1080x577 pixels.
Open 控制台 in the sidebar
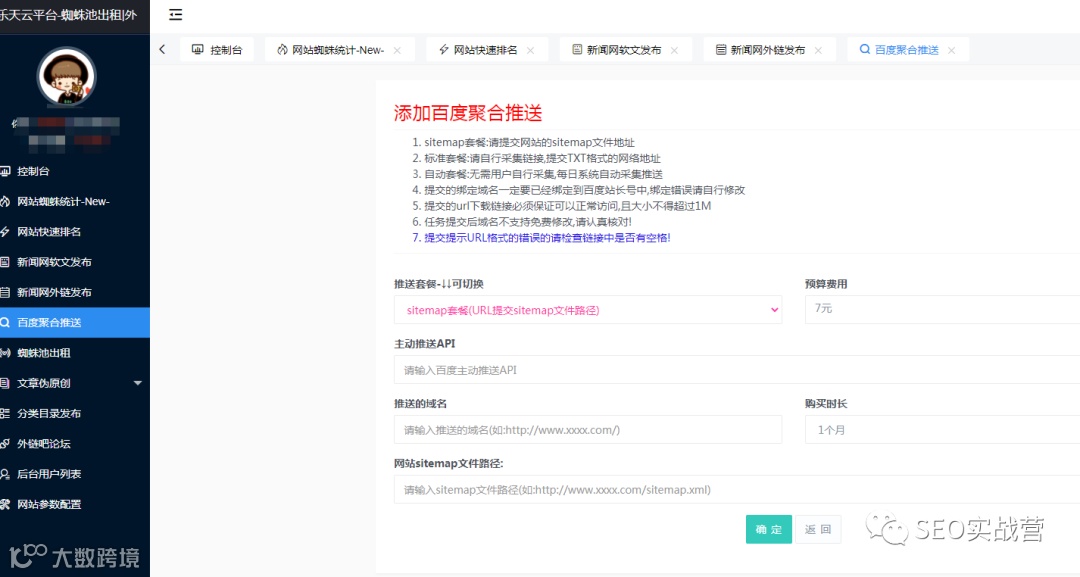coord(74,171)
